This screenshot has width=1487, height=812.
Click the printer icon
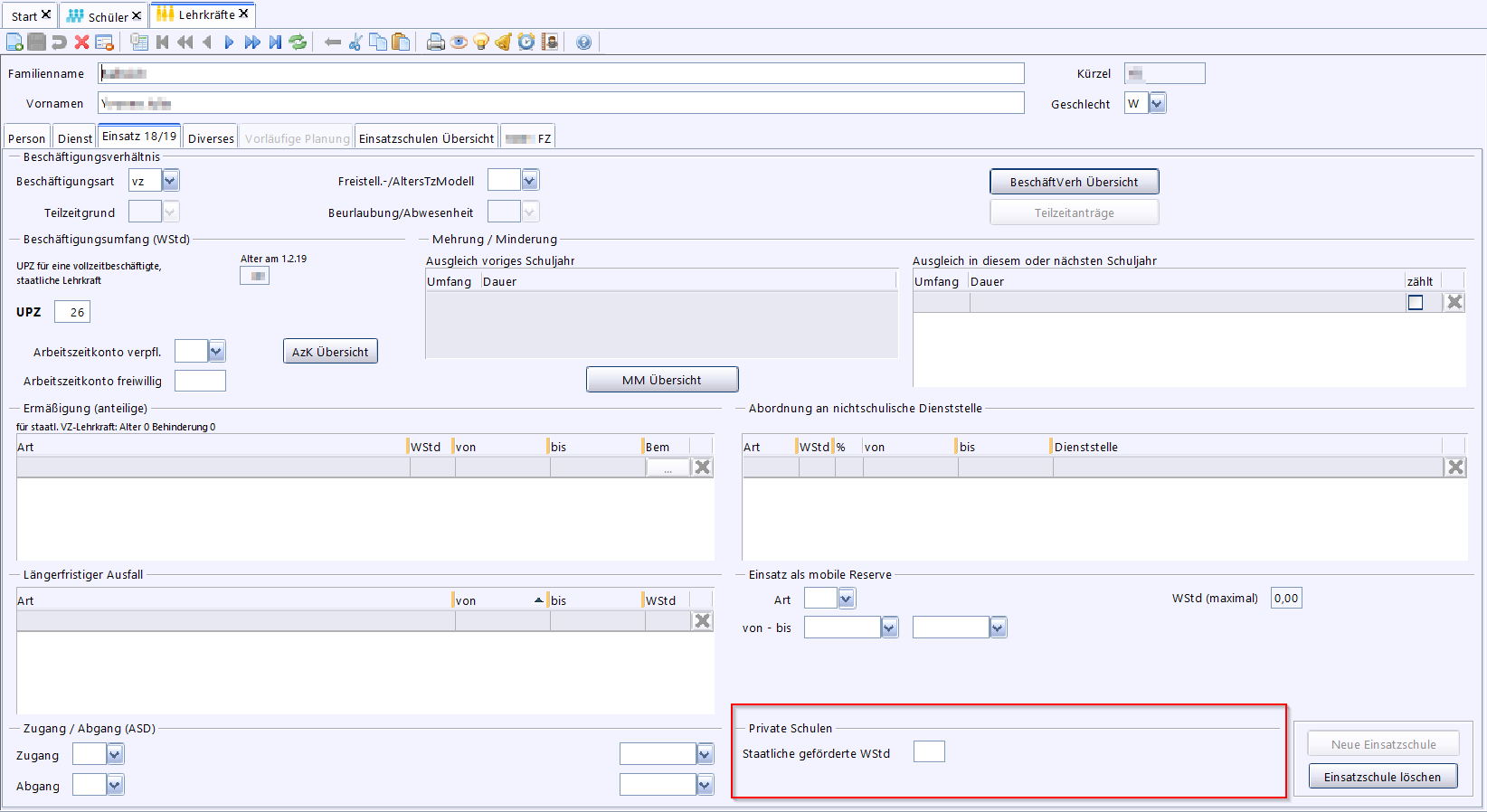click(x=436, y=42)
